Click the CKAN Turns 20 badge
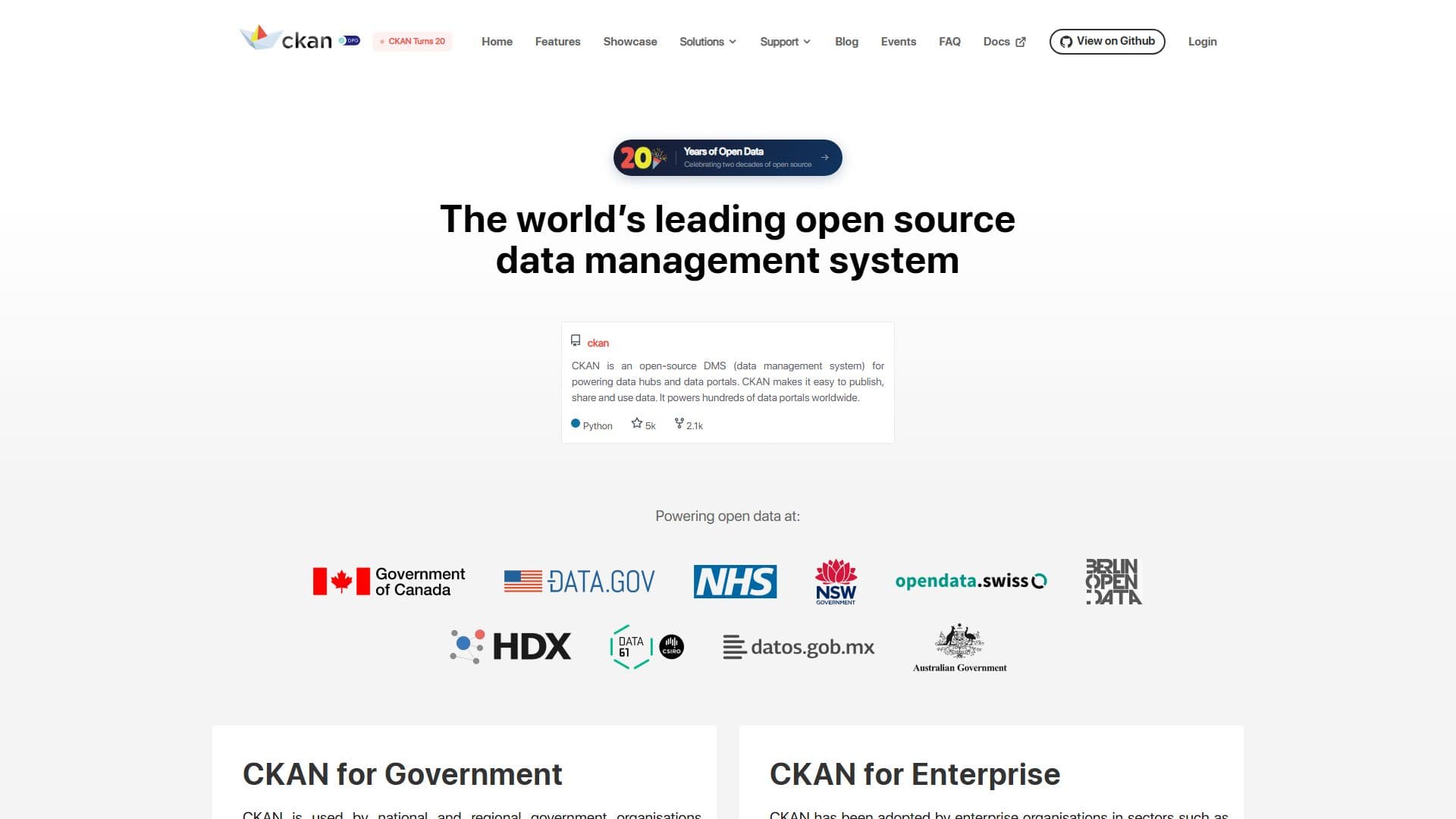This screenshot has width=1456, height=819. coord(413,42)
